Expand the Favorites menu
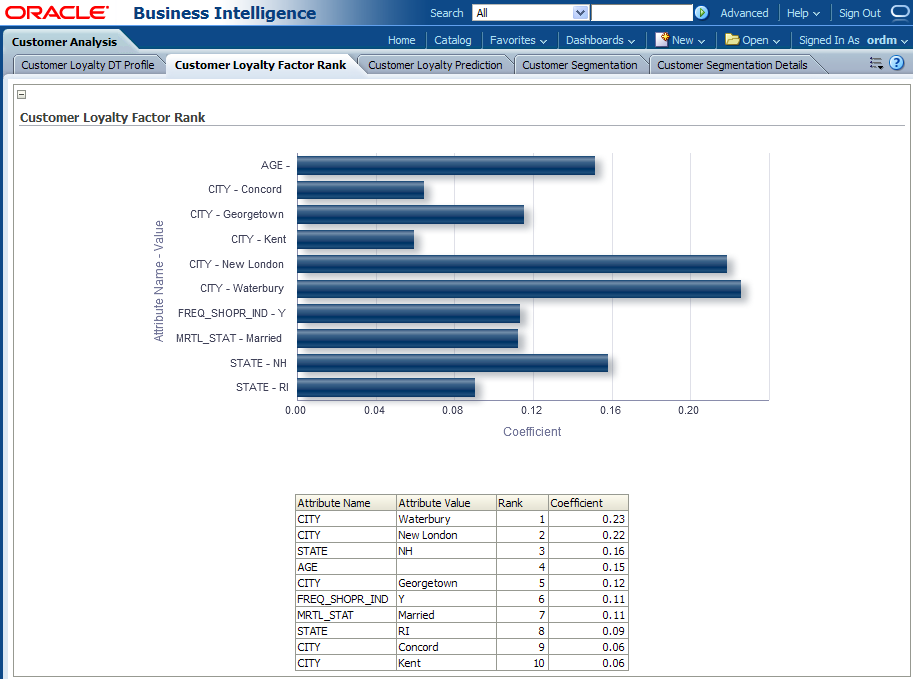This screenshot has width=913, height=679. pos(518,40)
